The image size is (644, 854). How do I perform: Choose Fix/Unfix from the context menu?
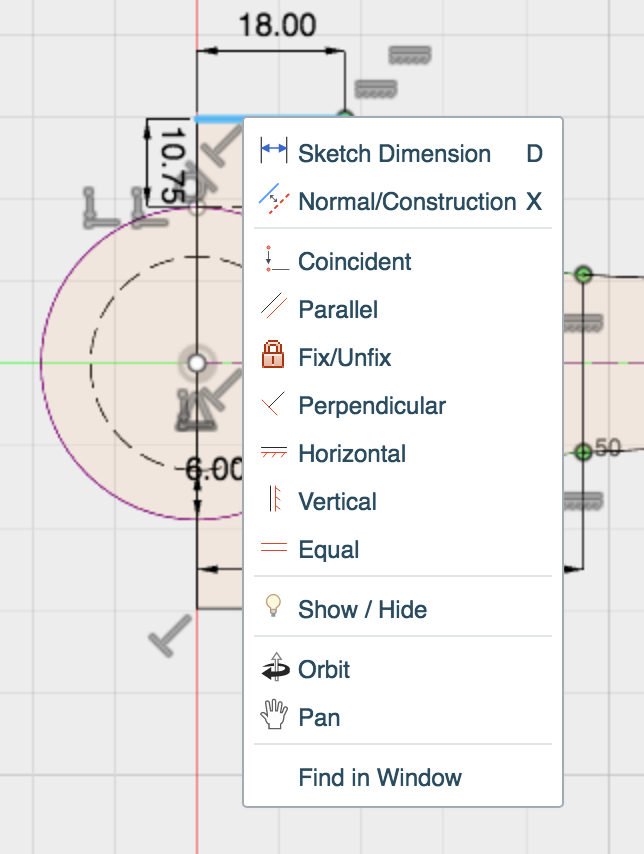coord(345,357)
